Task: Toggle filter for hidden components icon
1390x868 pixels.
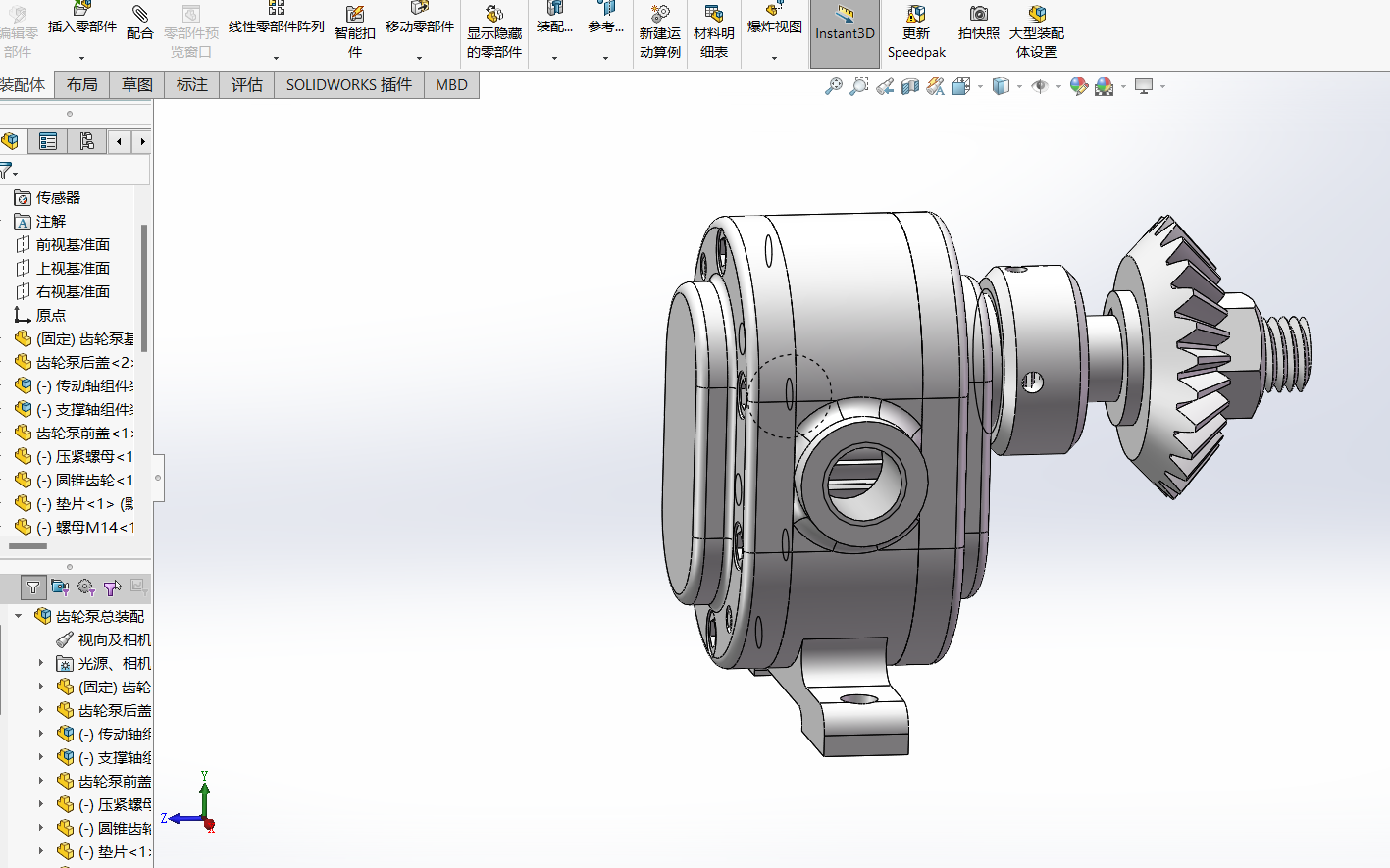Action: pyautogui.click(x=60, y=587)
